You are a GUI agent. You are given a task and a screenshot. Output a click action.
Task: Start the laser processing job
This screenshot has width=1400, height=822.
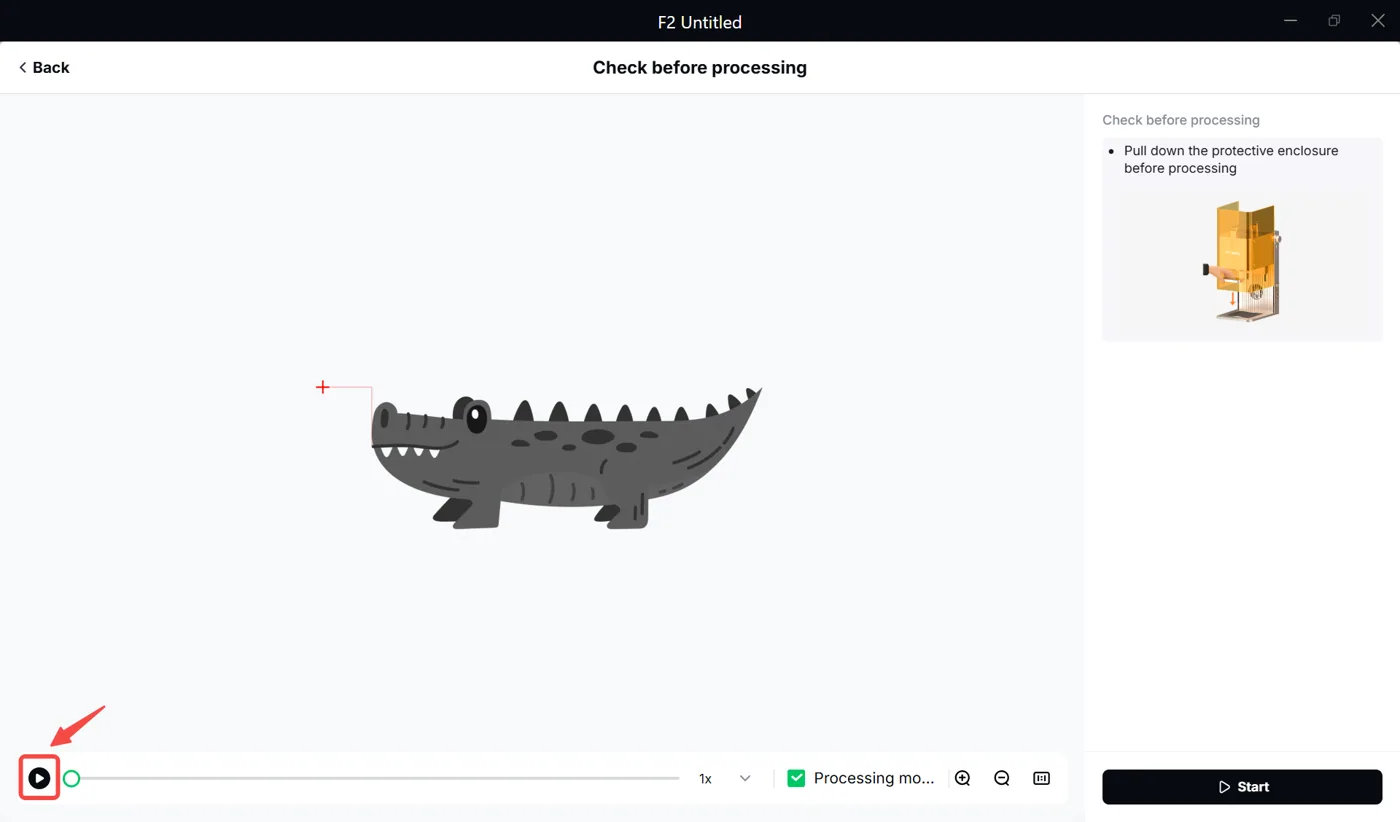pyautogui.click(x=1242, y=787)
